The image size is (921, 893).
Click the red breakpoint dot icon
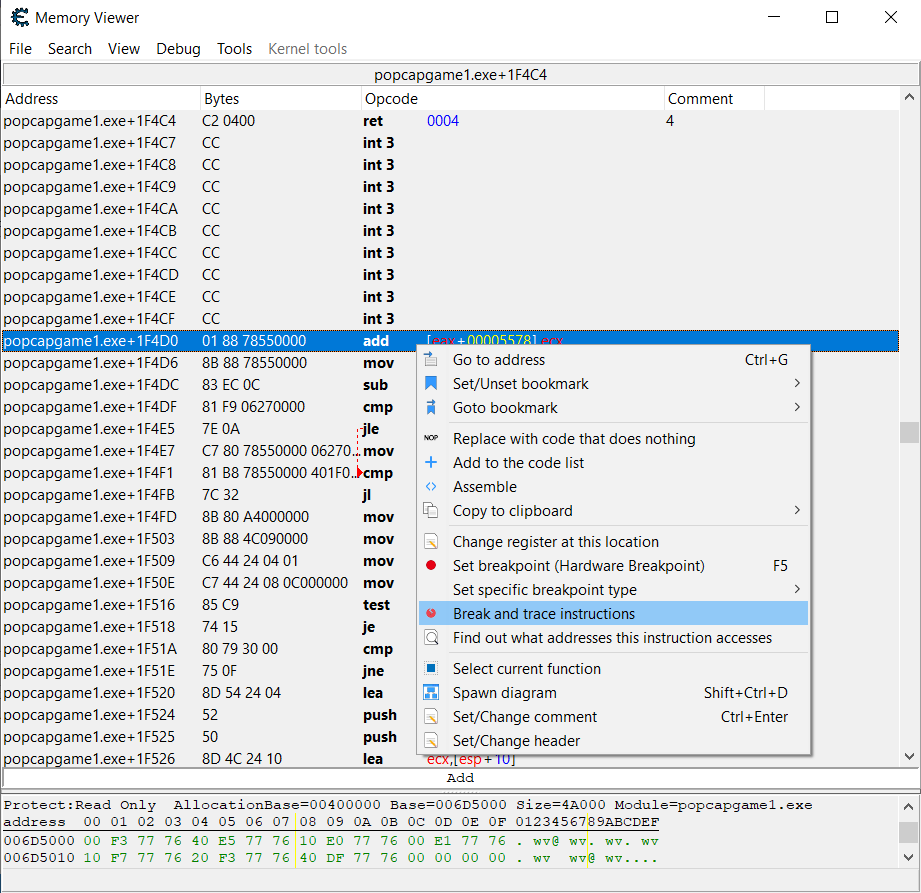[431, 565]
